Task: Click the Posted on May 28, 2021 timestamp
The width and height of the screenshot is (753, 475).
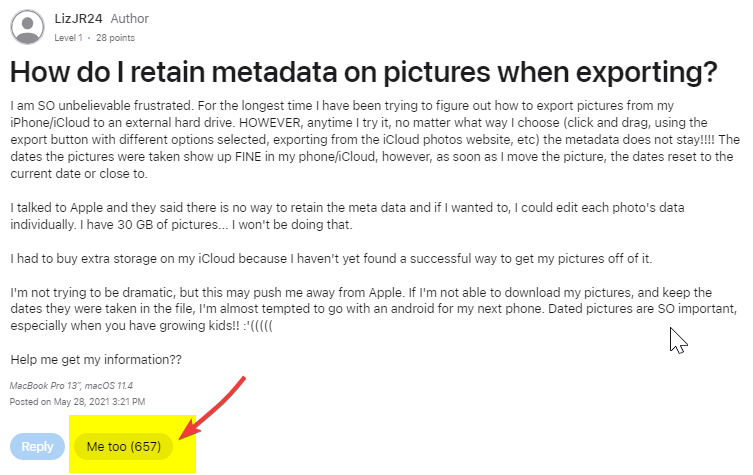Action: (77, 402)
